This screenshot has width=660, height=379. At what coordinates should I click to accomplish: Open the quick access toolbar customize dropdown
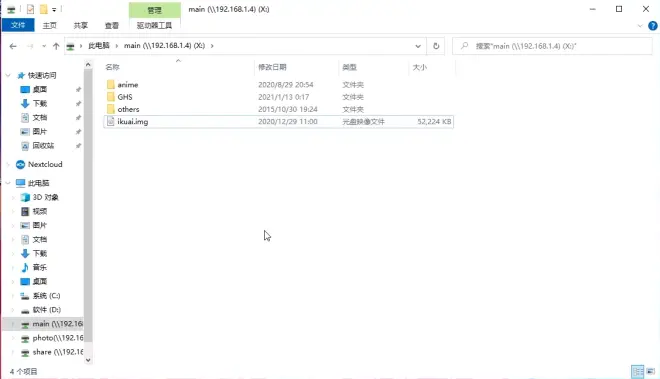coord(54,9)
